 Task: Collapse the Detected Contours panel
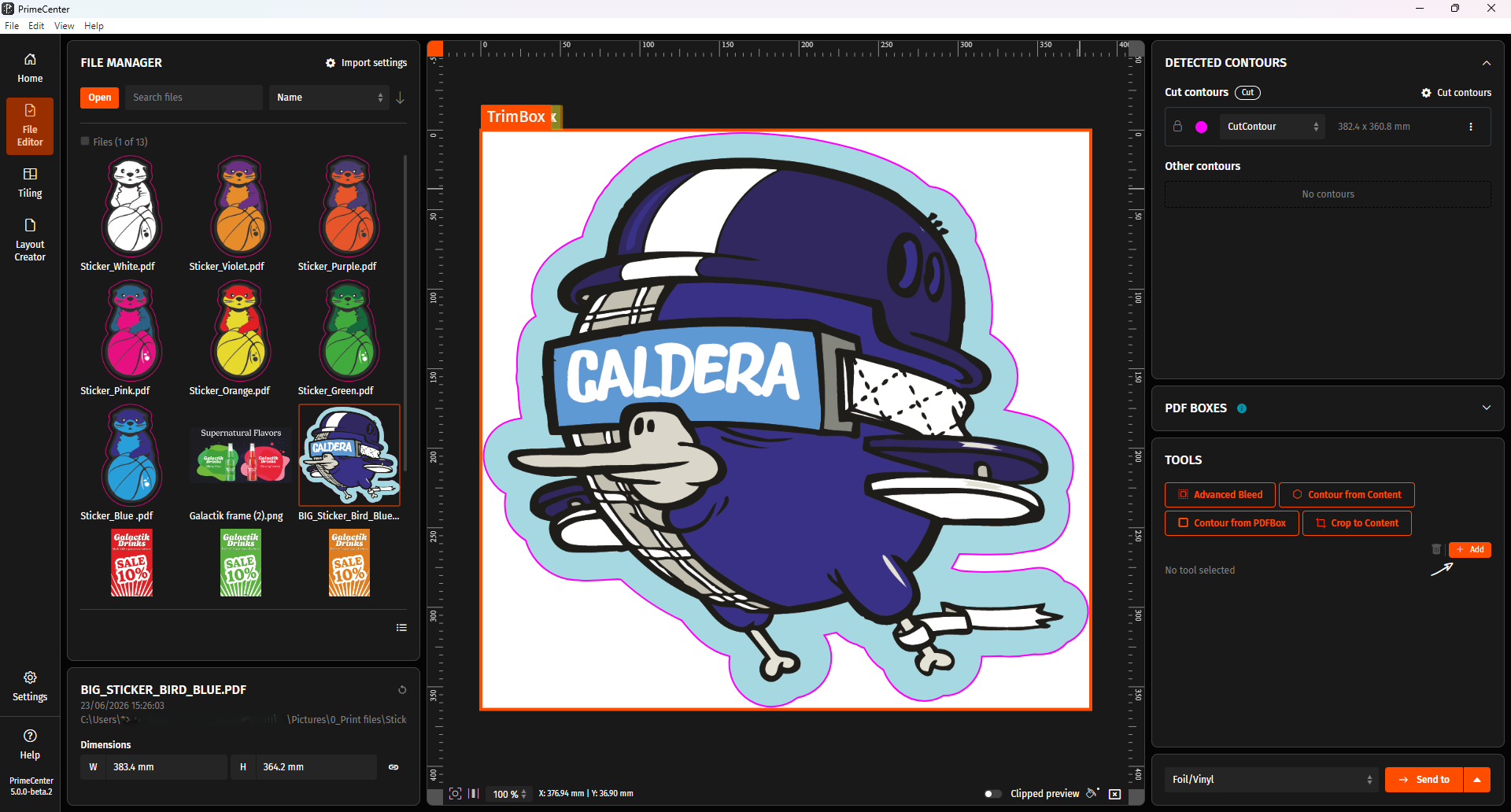(1487, 63)
